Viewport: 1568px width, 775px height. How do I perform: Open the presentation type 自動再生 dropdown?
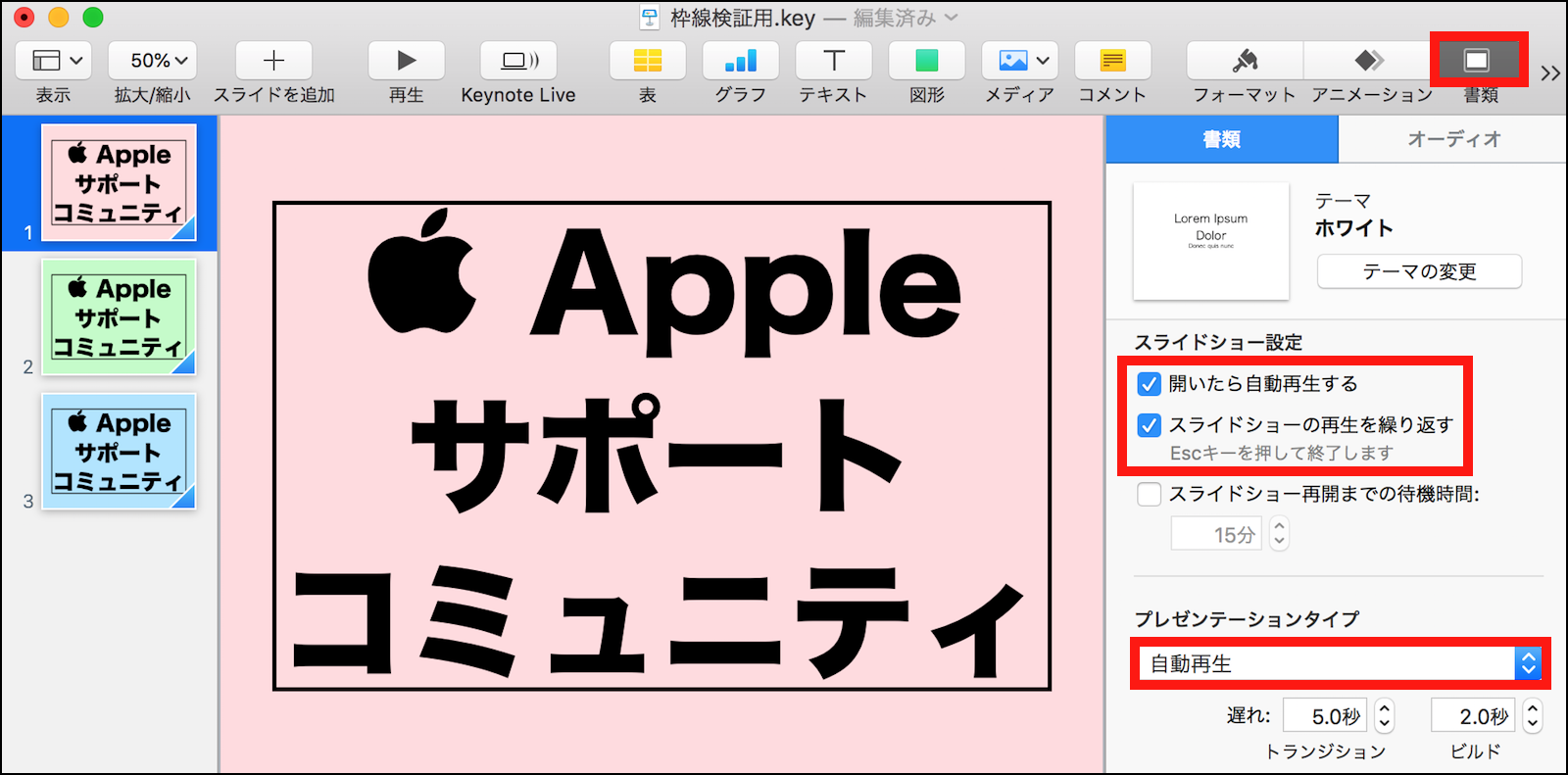1337,664
